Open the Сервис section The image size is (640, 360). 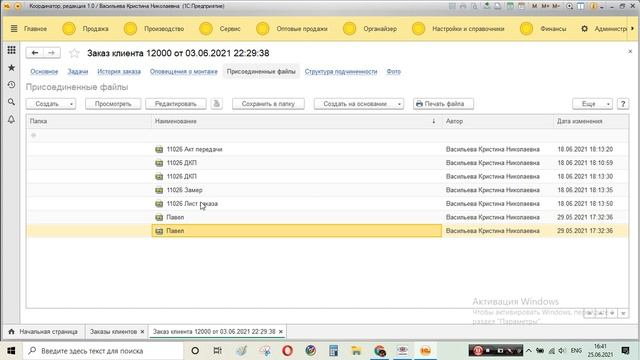[230, 29]
